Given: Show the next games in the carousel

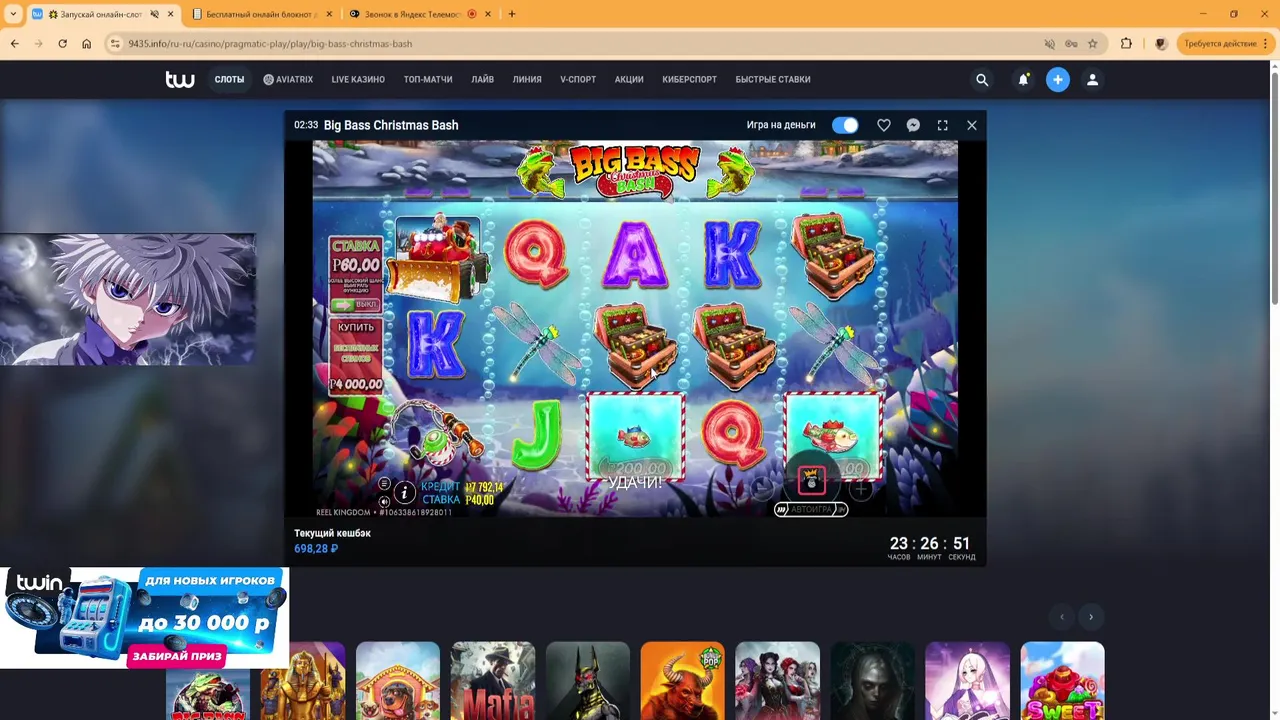Looking at the screenshot, I should coord(1091,617).
